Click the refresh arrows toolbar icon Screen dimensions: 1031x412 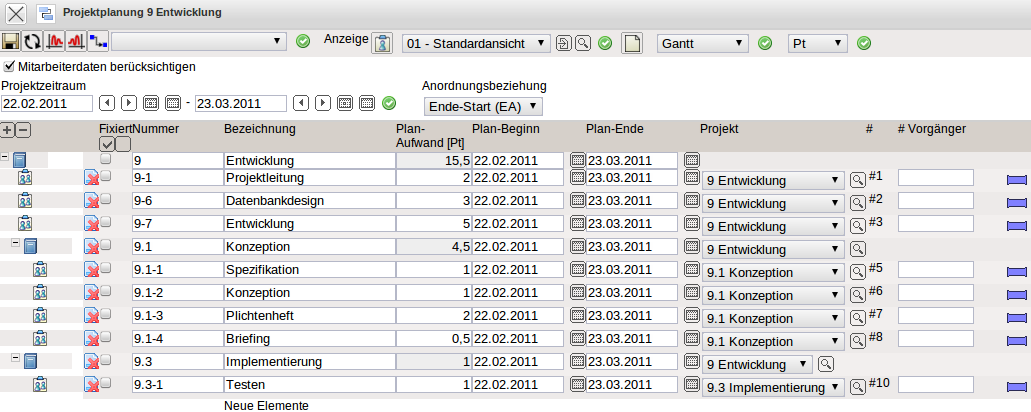[32, 42]
